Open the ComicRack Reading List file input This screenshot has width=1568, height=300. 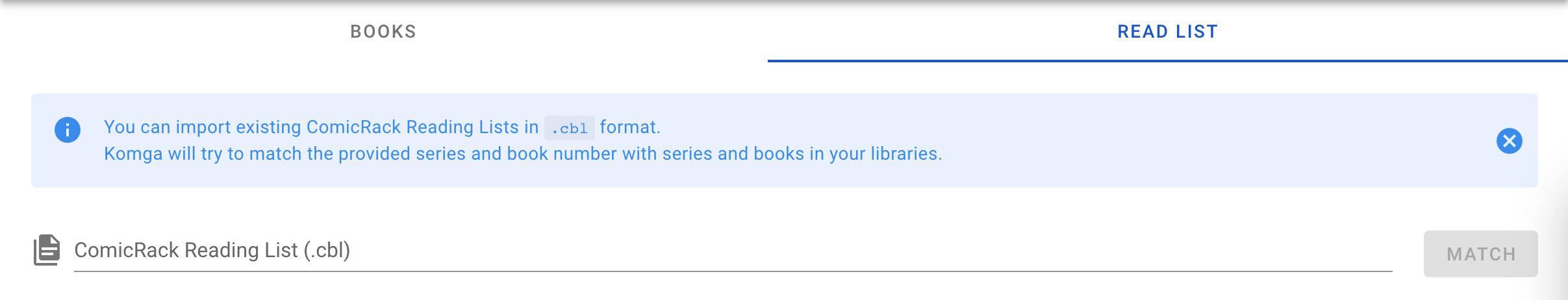(733, 251)
